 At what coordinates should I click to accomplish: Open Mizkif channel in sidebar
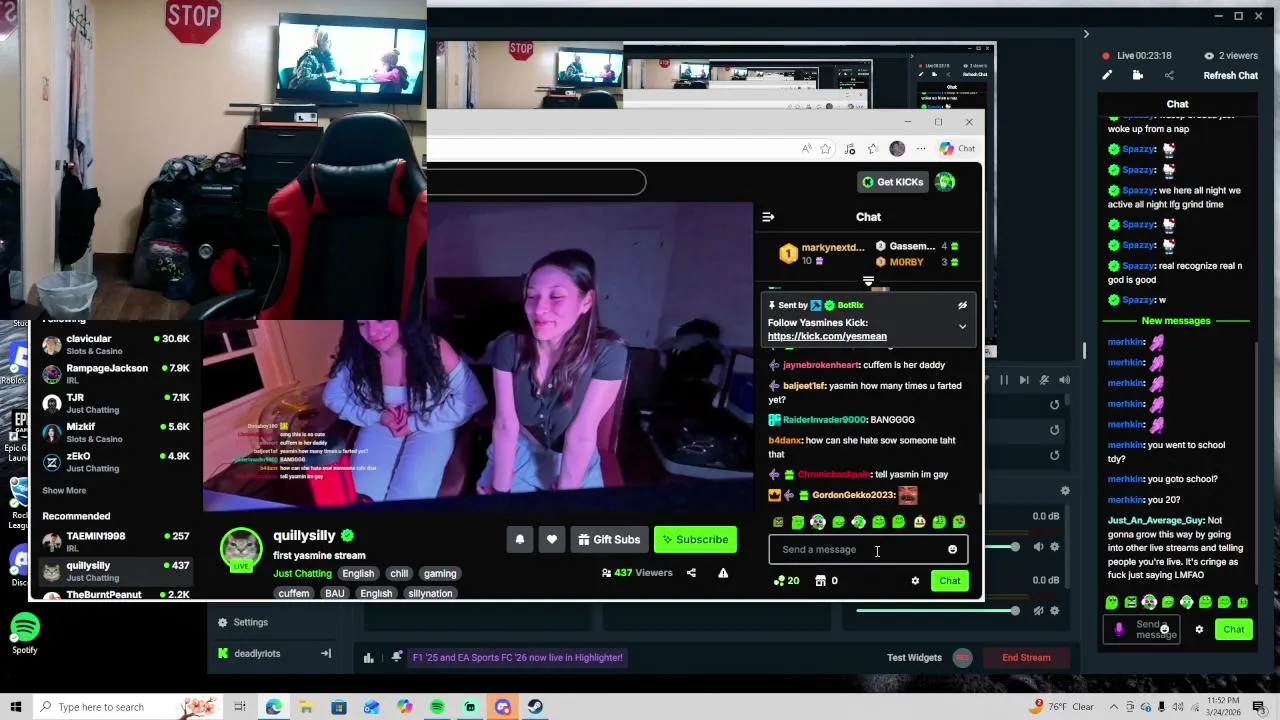tap(115, 432)
